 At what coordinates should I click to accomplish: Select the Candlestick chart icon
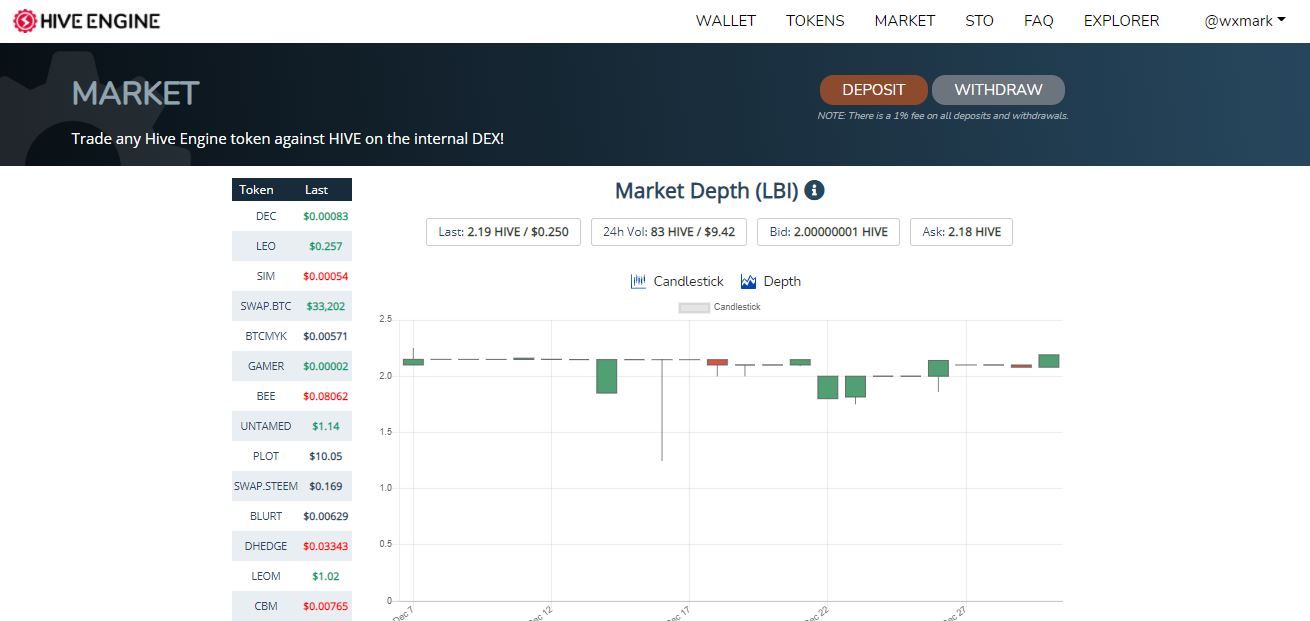pyautogui.click(x=638, y=281)
